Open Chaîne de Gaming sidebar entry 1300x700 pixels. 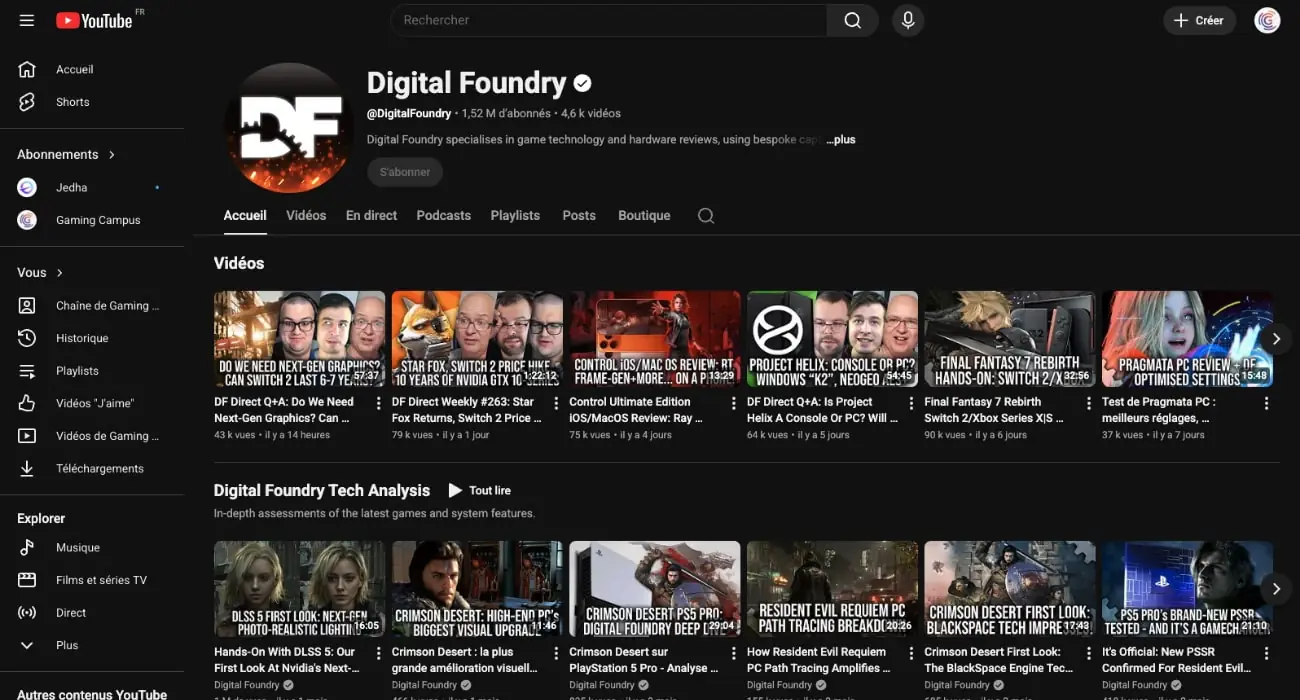[92, 306]
